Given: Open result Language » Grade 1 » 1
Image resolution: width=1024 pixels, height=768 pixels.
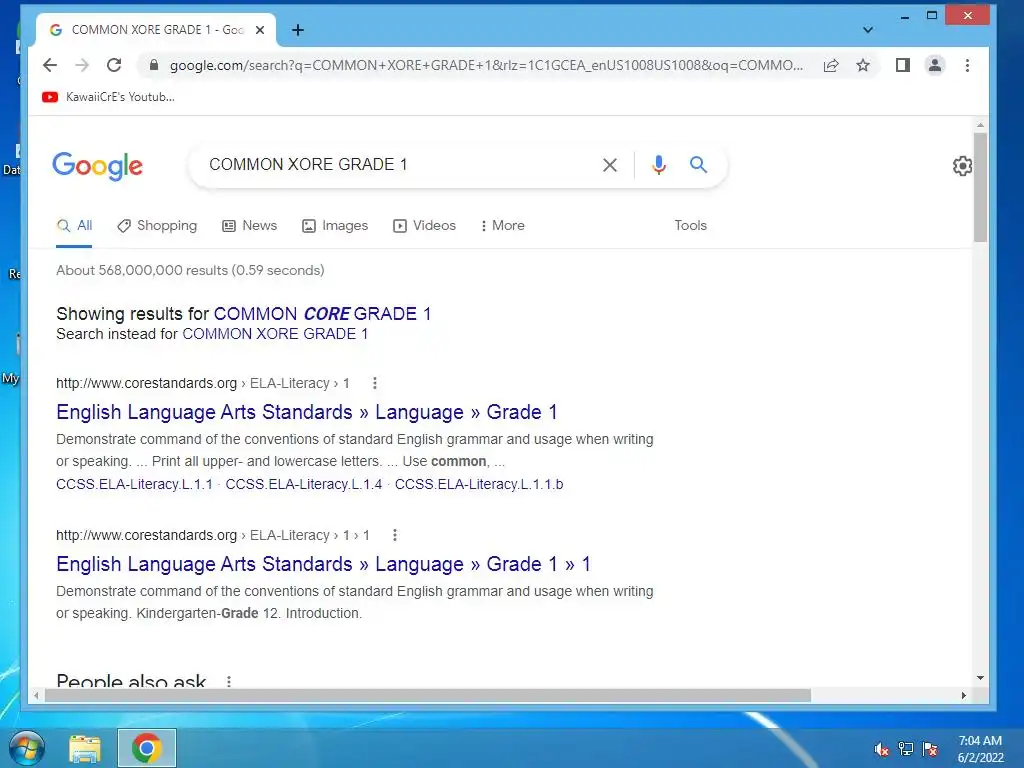Looking at the screenshot, I should pos(323,564).
